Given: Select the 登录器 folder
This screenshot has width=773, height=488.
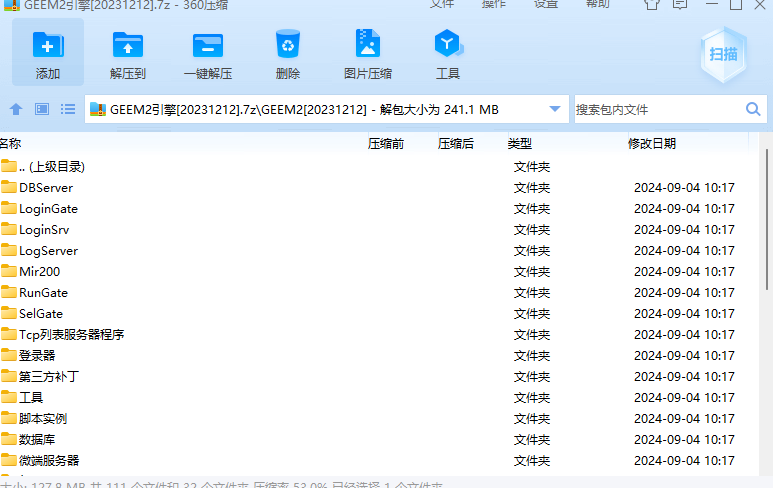Looking at the screenshot, I should pyautogui.click(x=380, y=355).
